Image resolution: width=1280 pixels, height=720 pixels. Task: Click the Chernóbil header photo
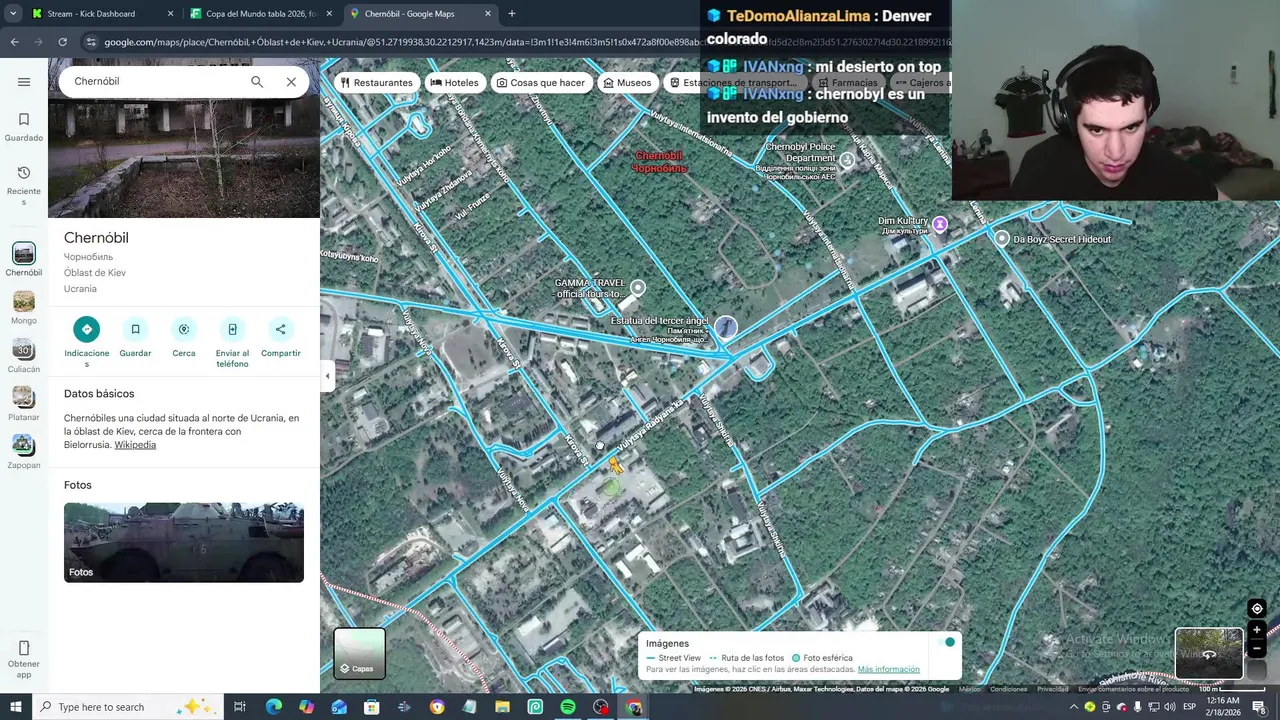pos(184,159)
